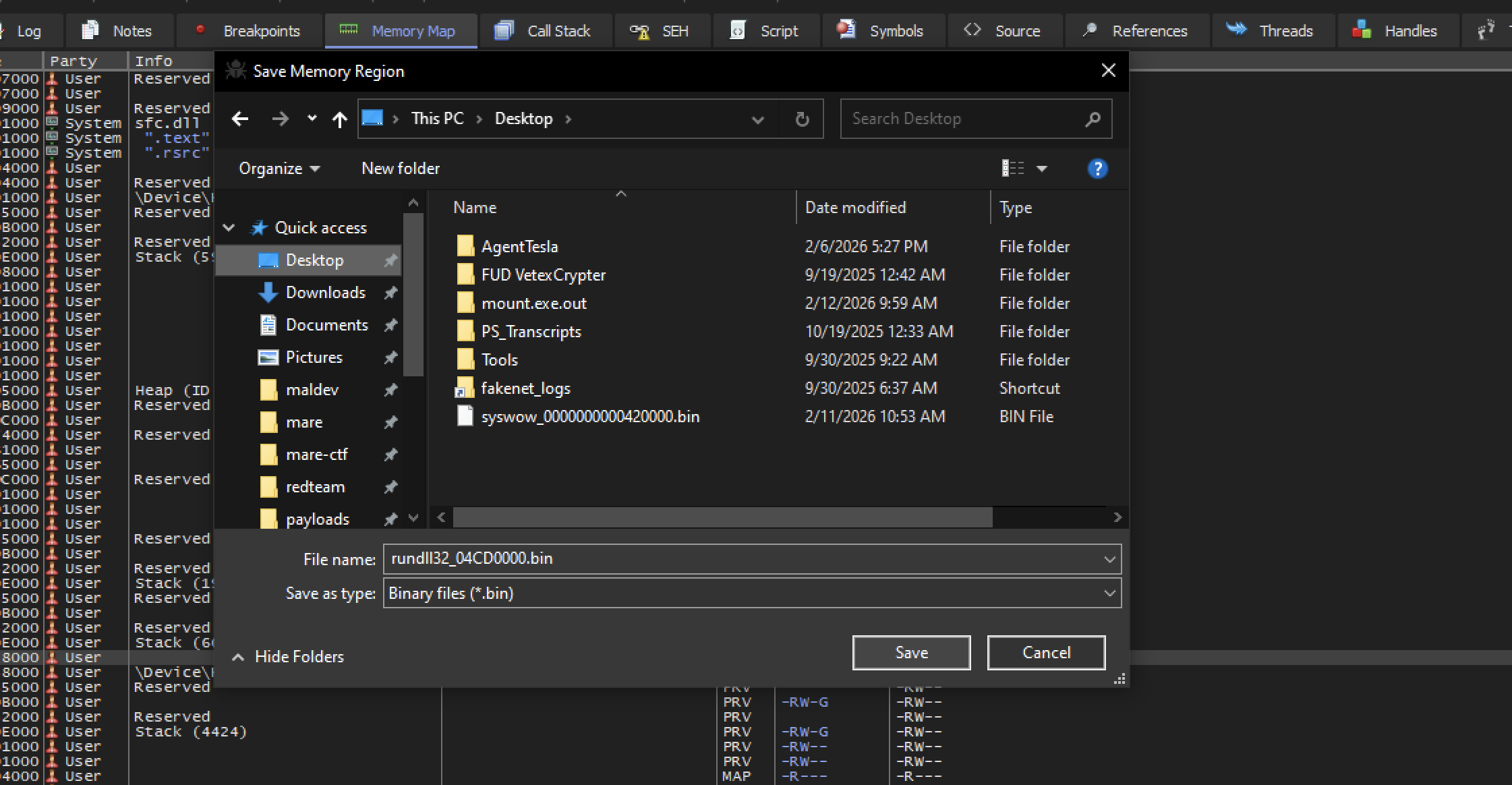Go back with the left arrow
The image size is (1512, 785).
click(240, 119)
